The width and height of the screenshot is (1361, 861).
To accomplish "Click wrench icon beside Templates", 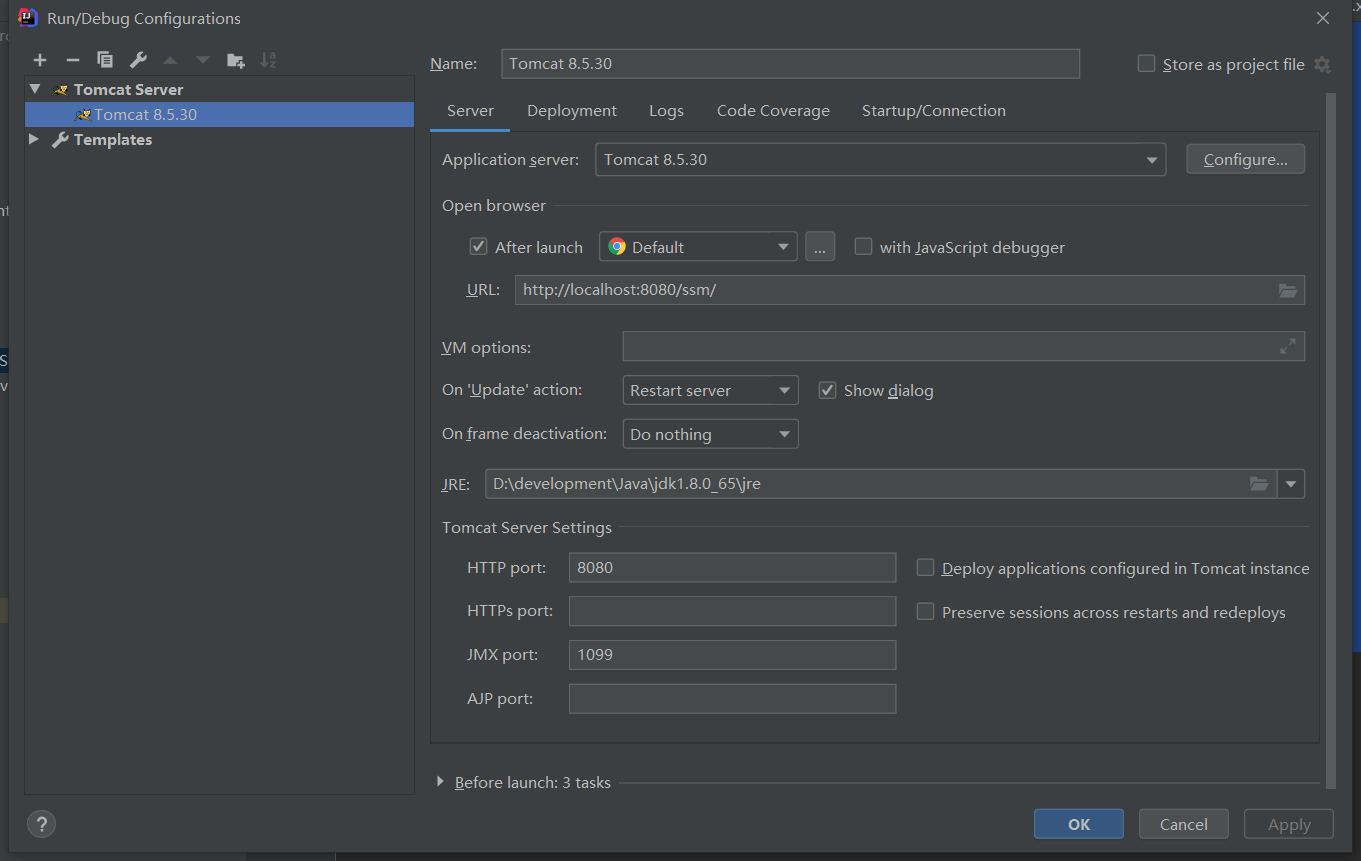I will 60,140.
